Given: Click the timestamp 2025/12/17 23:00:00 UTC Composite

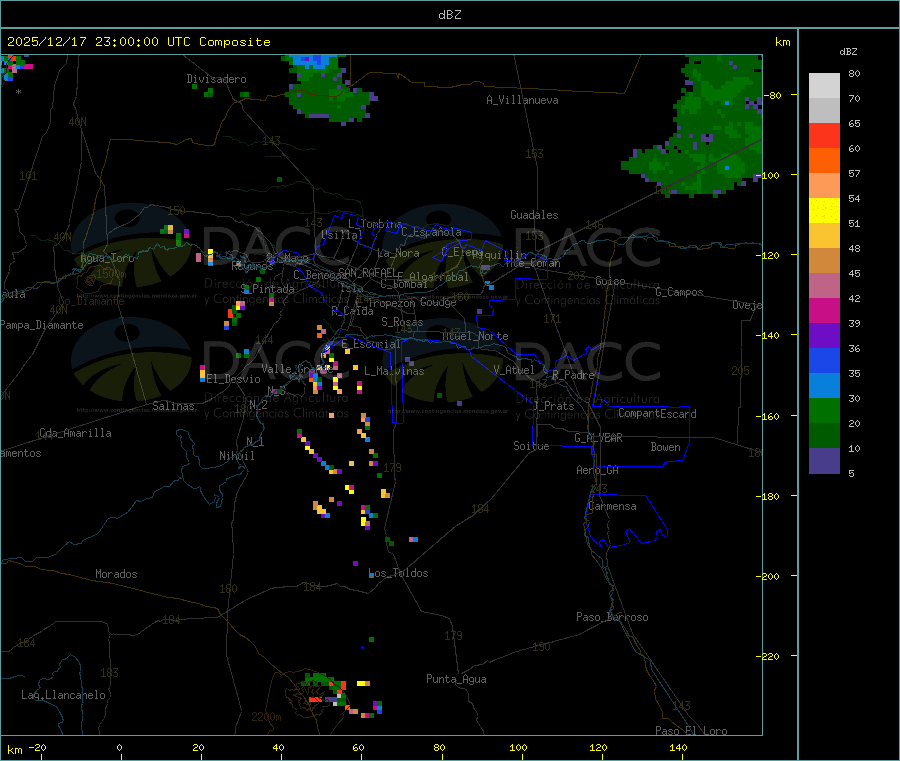Looking at the screenshot, I should (138, 42).
